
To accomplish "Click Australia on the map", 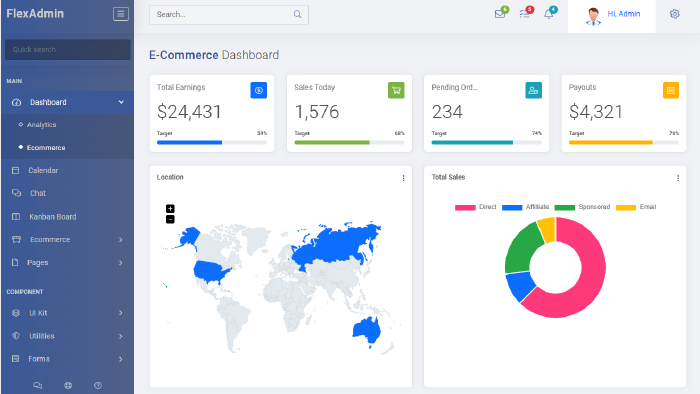I will [367, 332].
